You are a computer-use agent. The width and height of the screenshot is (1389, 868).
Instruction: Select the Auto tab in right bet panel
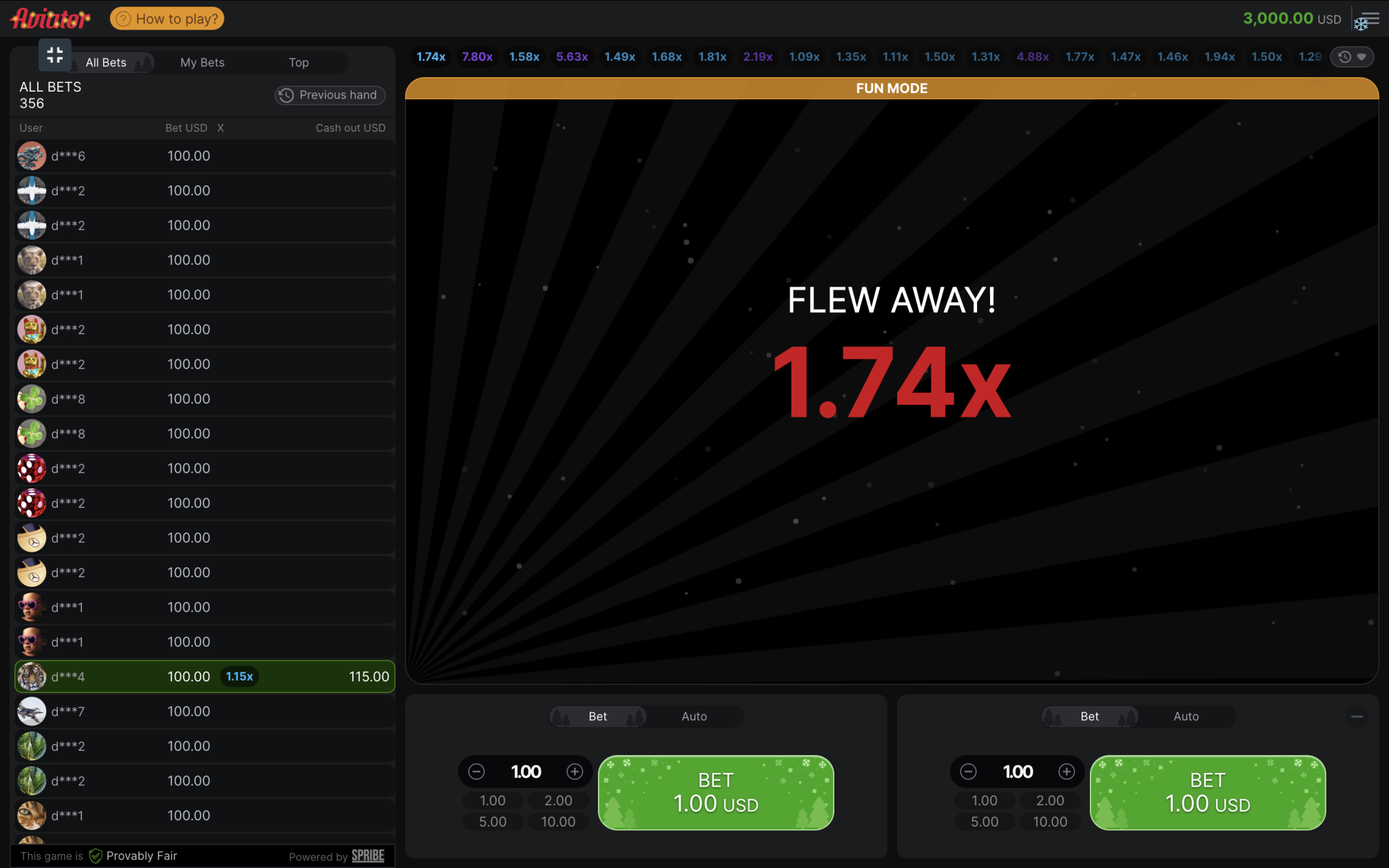(x=1186, y=716)
